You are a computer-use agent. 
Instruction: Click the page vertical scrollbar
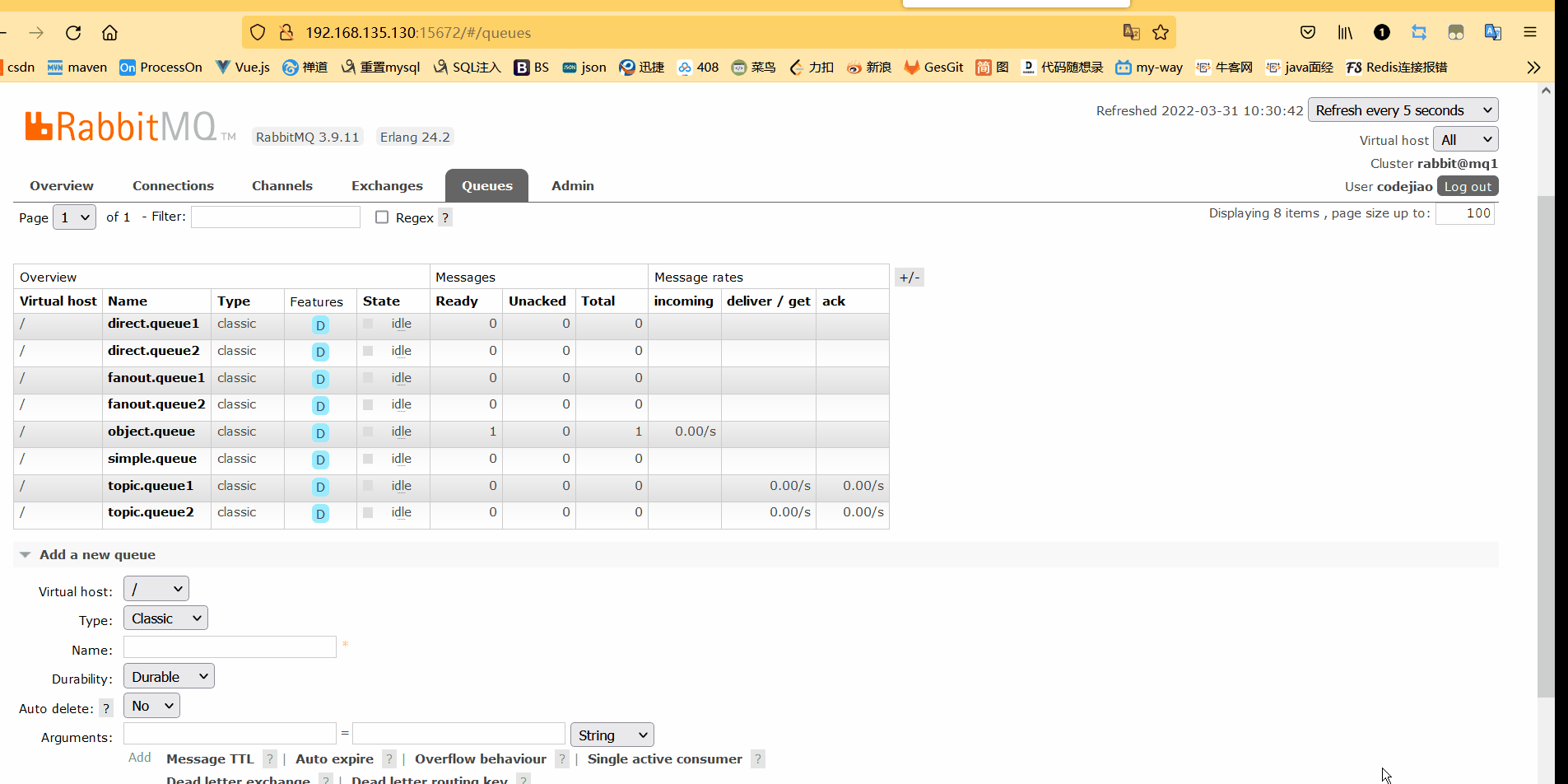click(1546, 445)
